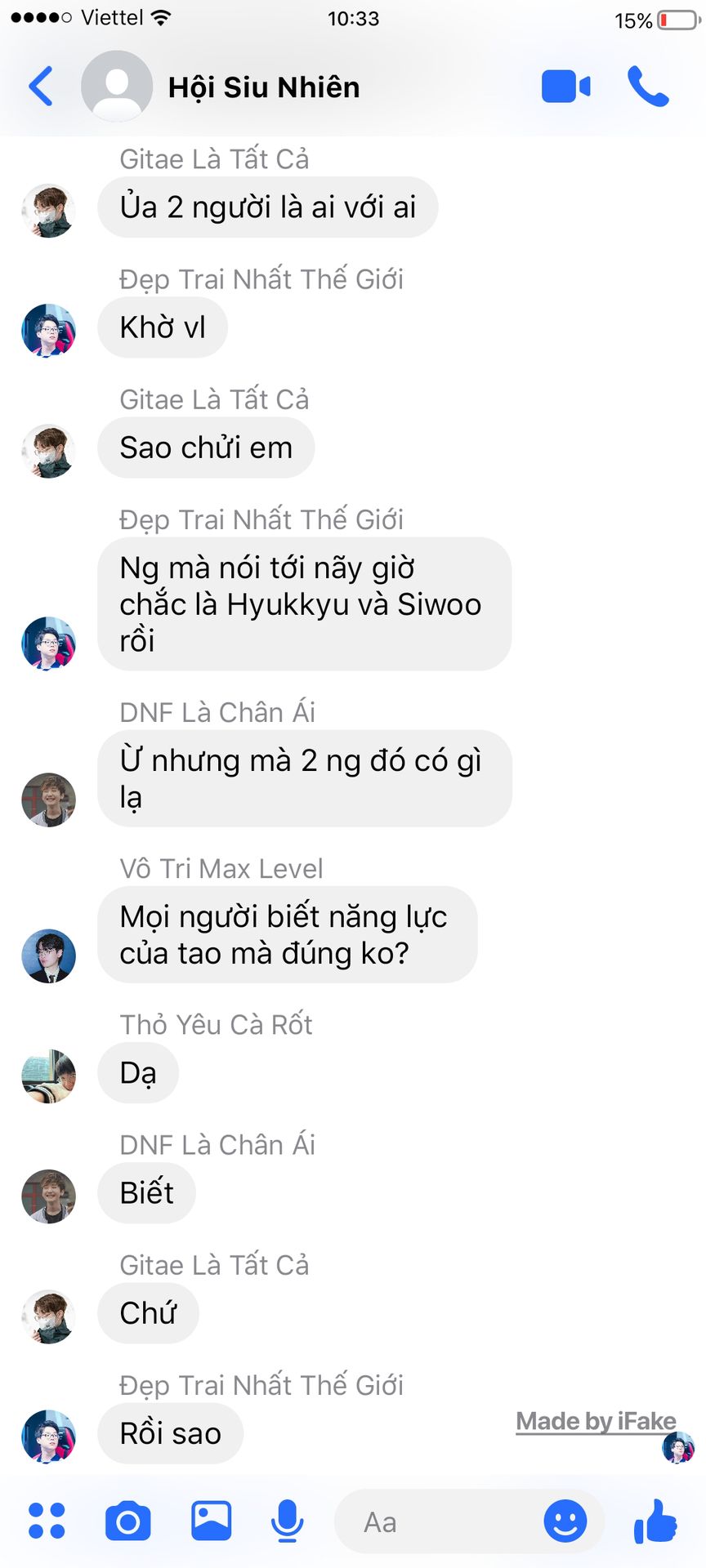Click the 'Made by iFake' watermark link
The width and height of the screenshot is (706, 1568).
596,1421
